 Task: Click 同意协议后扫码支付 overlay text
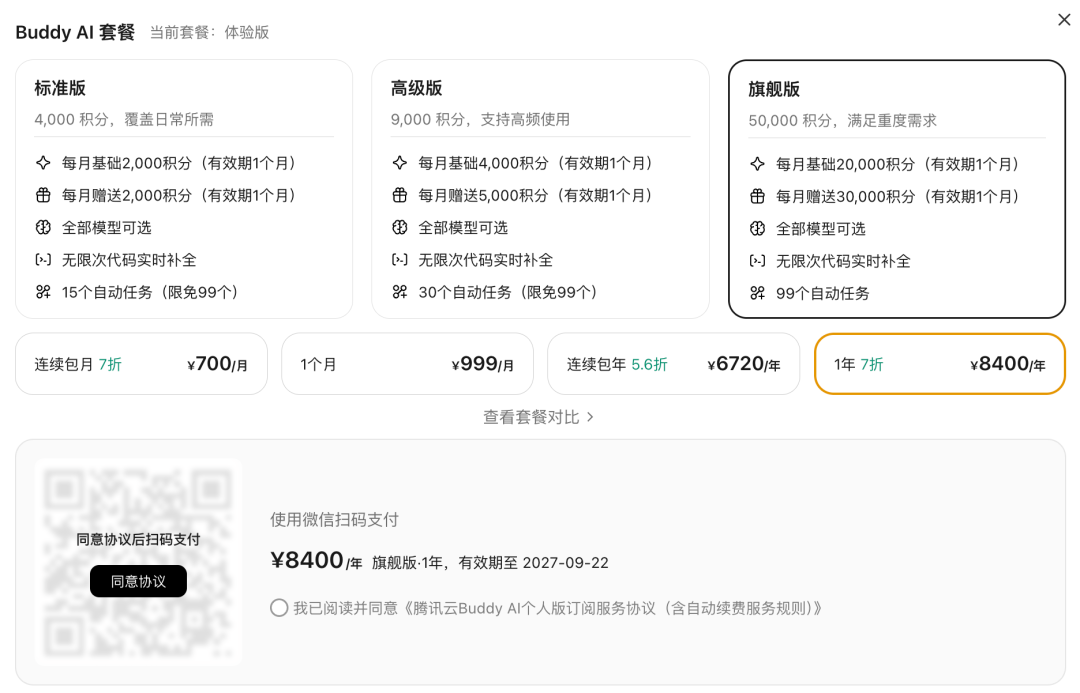(x=138, y=539)
